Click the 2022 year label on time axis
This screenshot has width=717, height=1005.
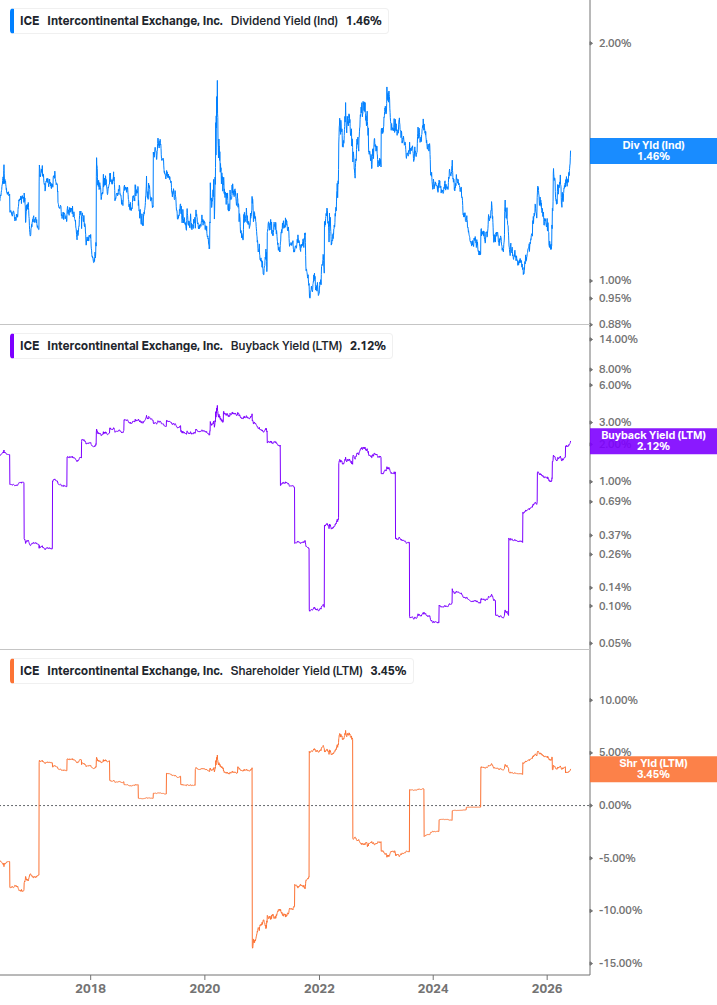319,988
